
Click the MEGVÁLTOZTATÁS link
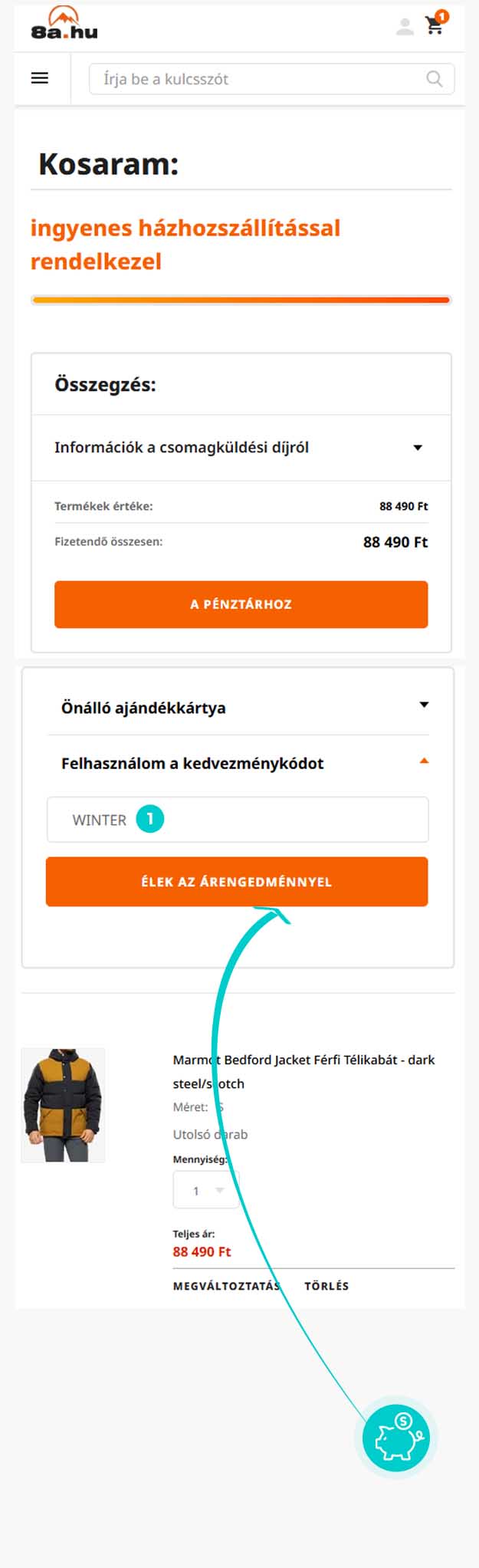pyautogui.click(x=227, y=1286)
